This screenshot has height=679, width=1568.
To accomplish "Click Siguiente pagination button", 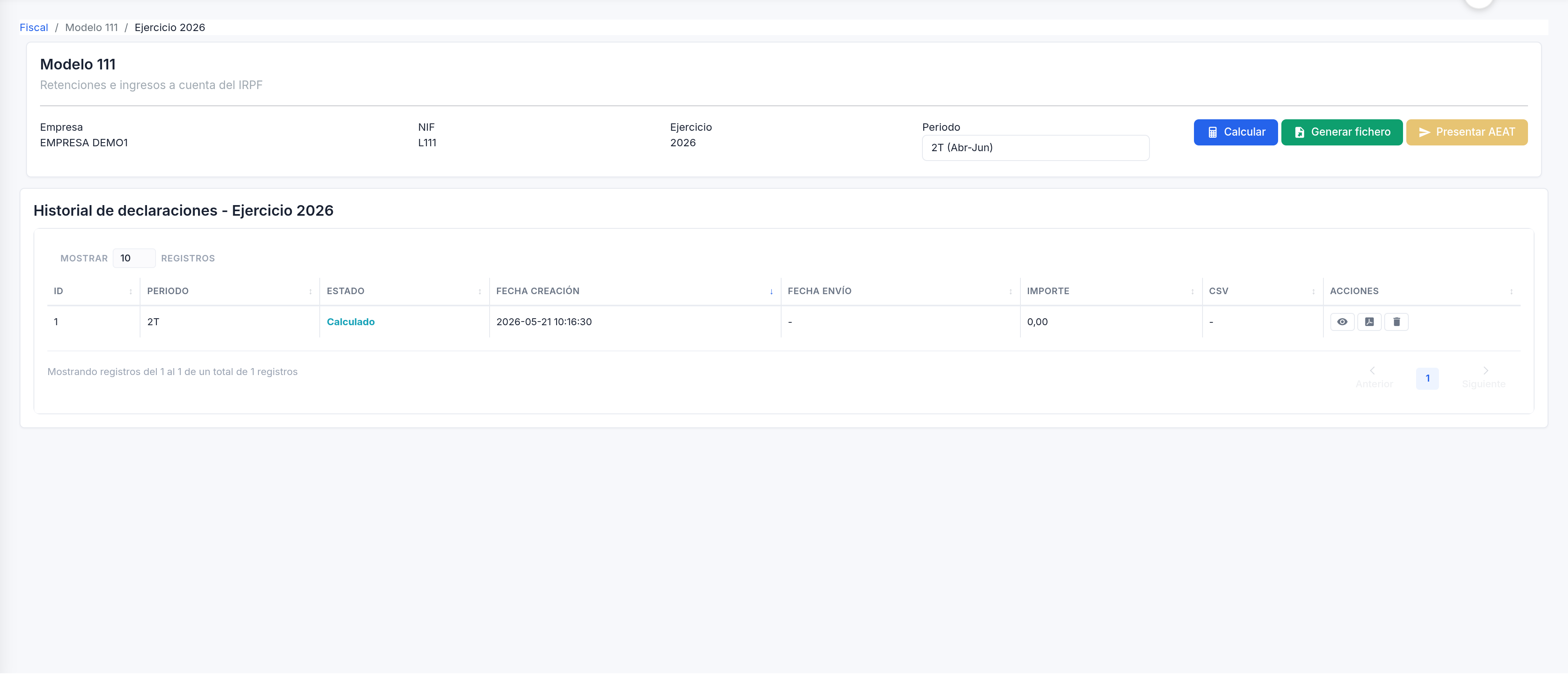I will pos(1483,377).
